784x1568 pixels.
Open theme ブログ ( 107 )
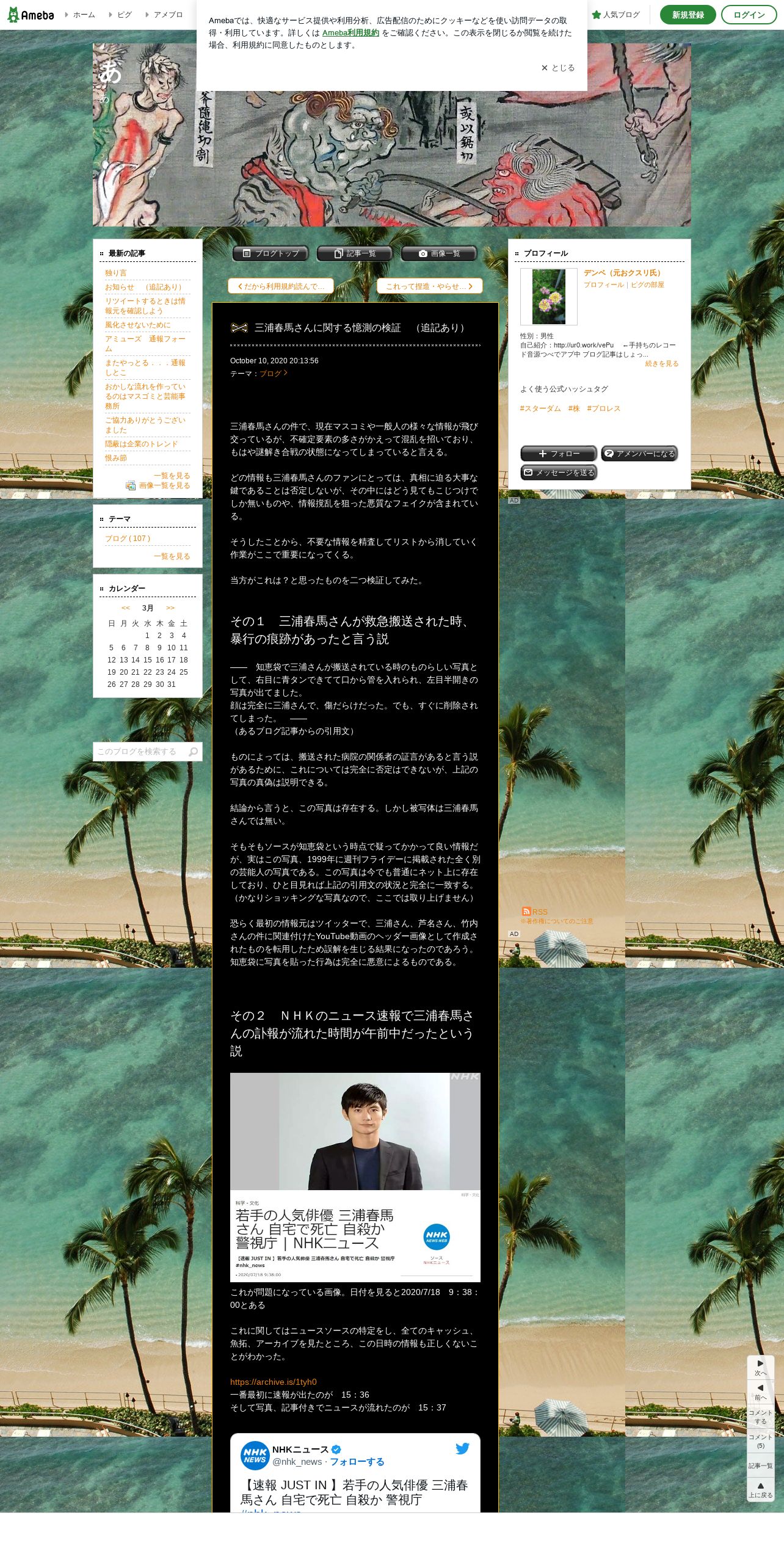click(128, 539)
